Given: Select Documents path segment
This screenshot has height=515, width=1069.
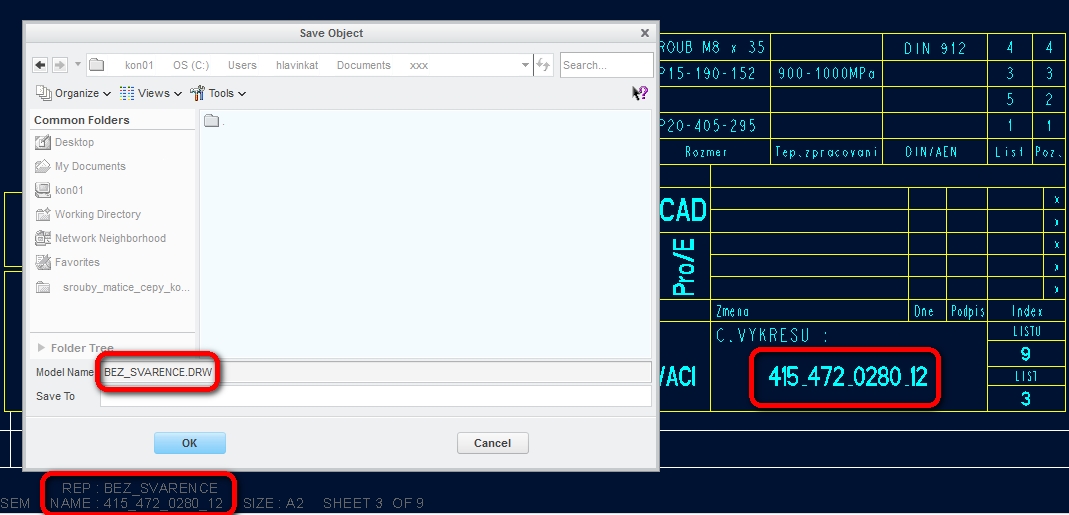Looking at the screenshot, I should (363, 65).
